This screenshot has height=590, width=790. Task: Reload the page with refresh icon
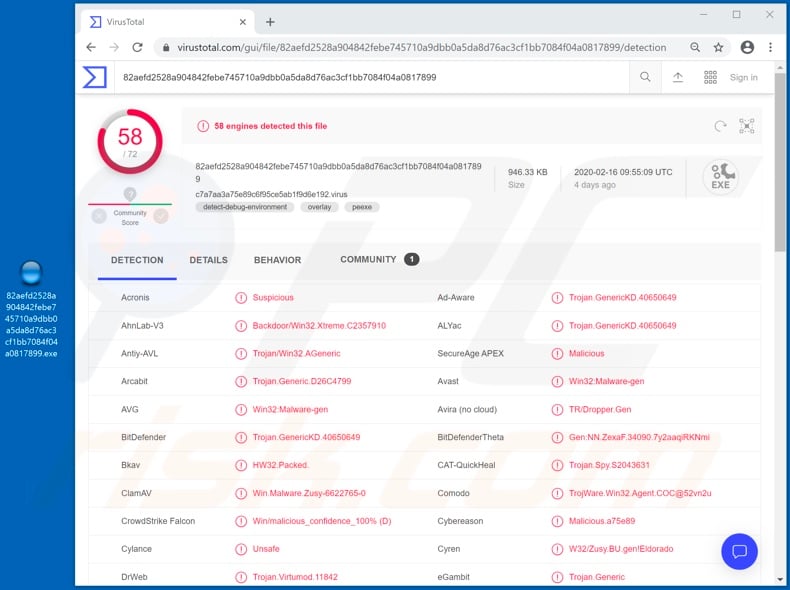coord(137,47)
